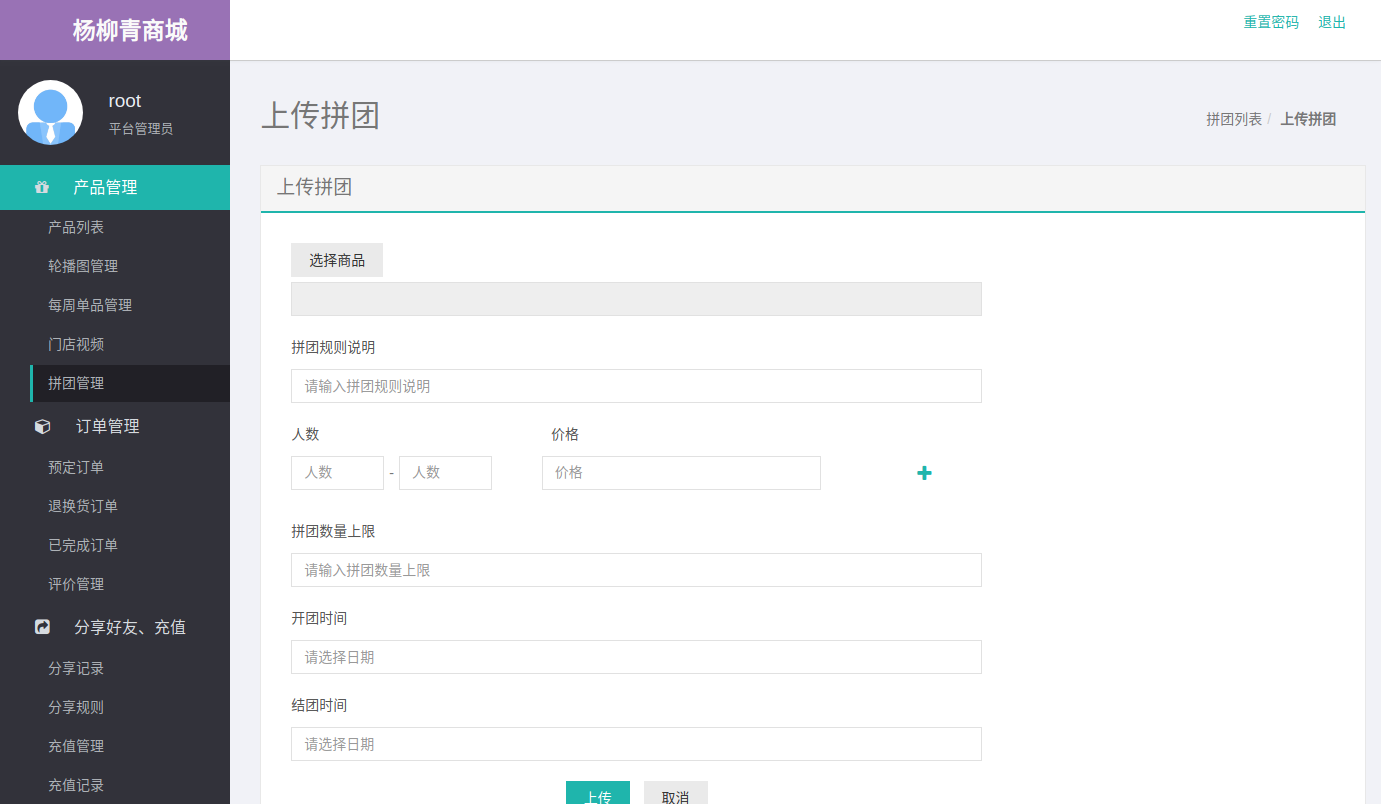Open the 结团时间 date picker field

click(x=636, y=744)
